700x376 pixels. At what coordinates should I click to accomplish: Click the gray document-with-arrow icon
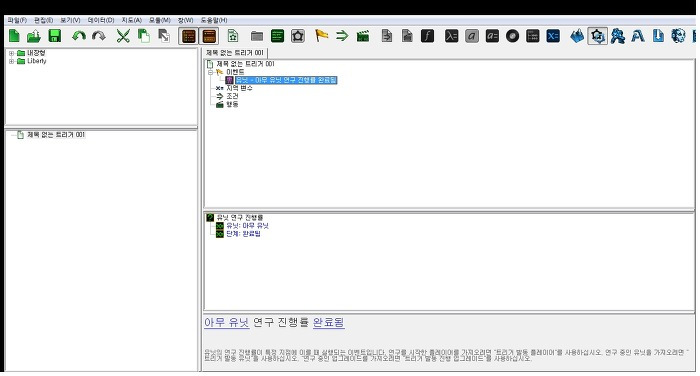click(387, 36)
